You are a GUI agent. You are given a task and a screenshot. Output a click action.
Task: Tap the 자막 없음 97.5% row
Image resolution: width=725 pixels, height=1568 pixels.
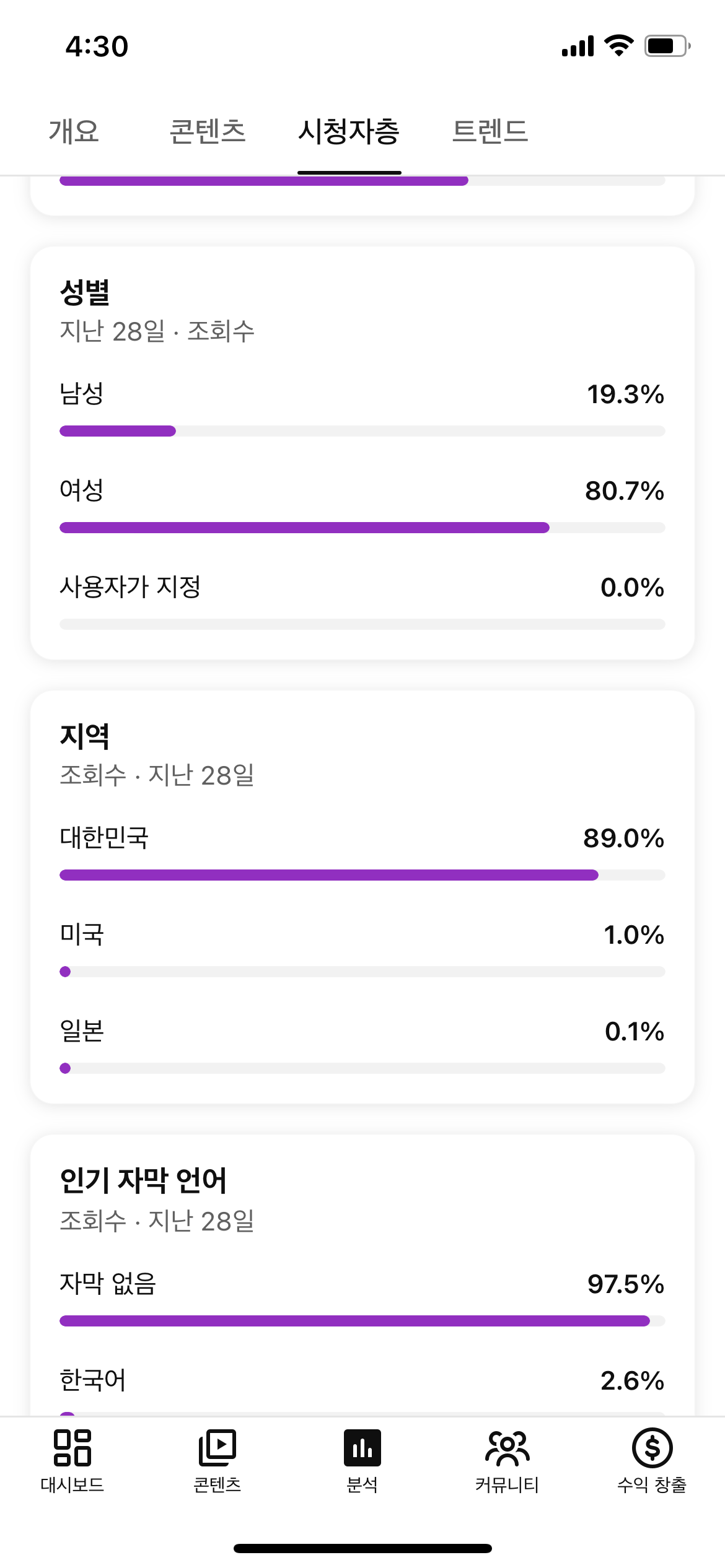(x=362, y=1284)
